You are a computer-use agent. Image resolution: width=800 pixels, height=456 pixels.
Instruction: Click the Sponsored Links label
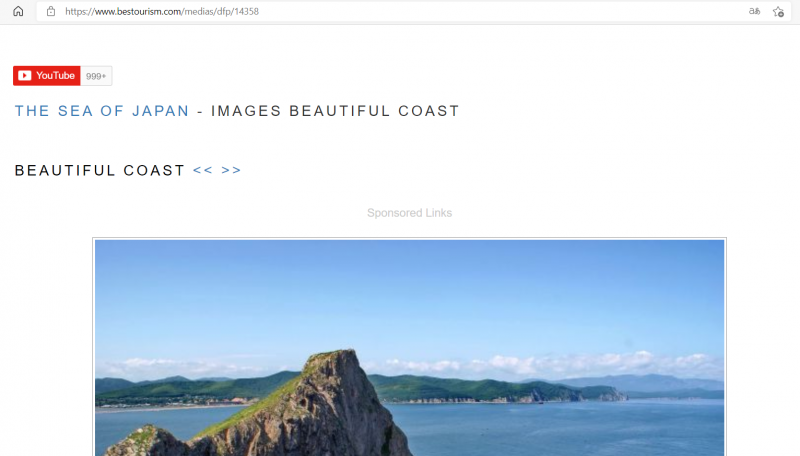point(409,213)
